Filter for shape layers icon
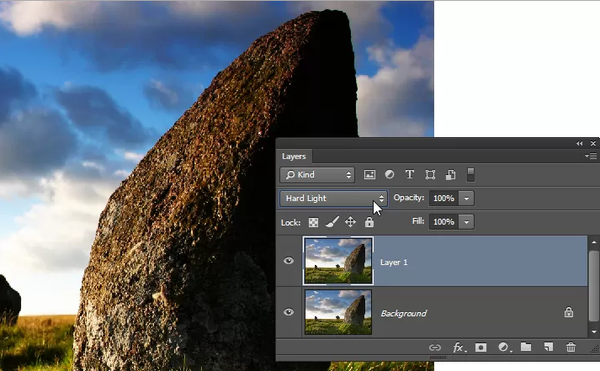600x371 pixels. 430,175
